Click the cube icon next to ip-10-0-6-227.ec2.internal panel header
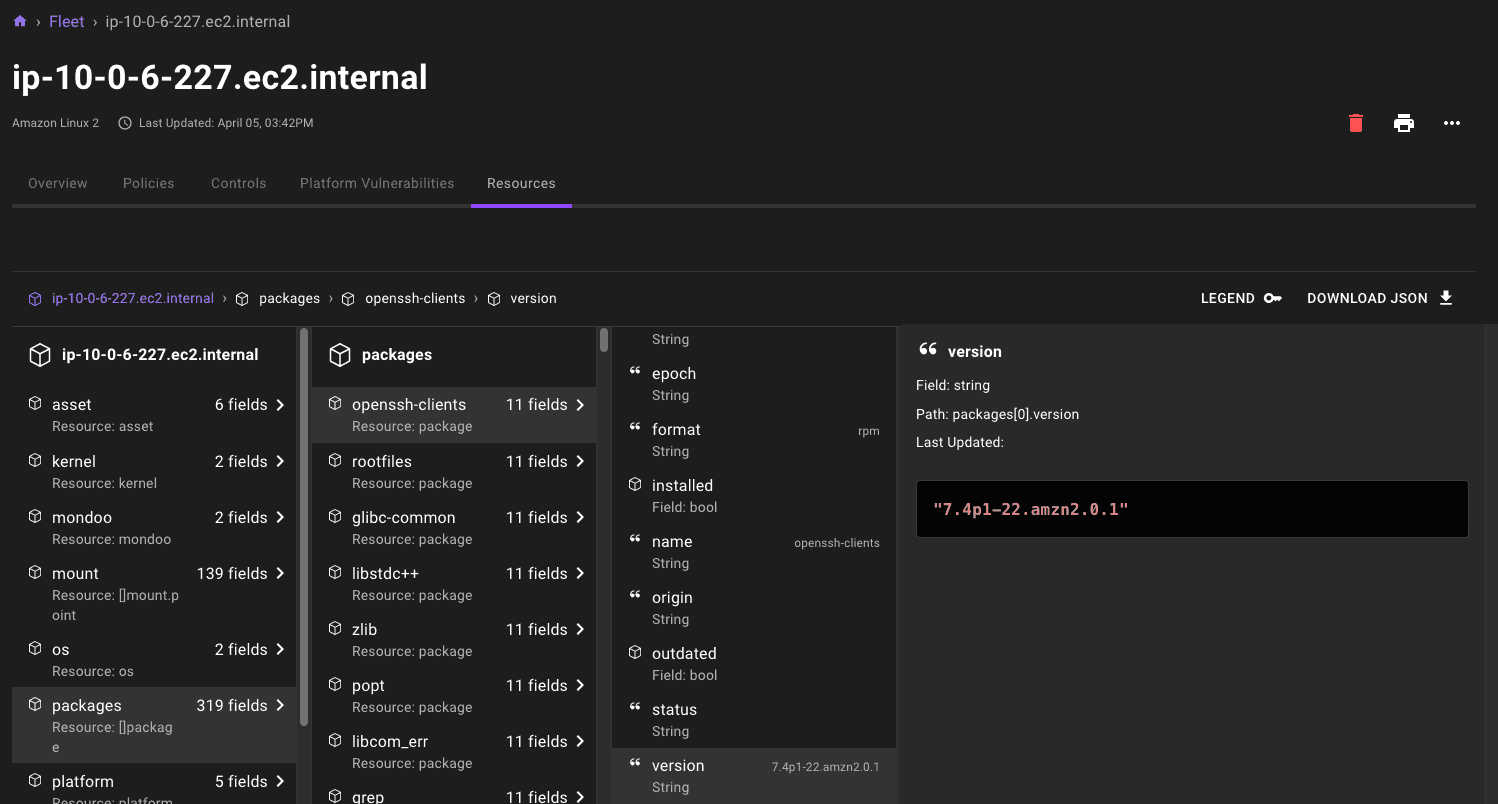The width and height of the screenshot is (1498, 804). [40, 354]
